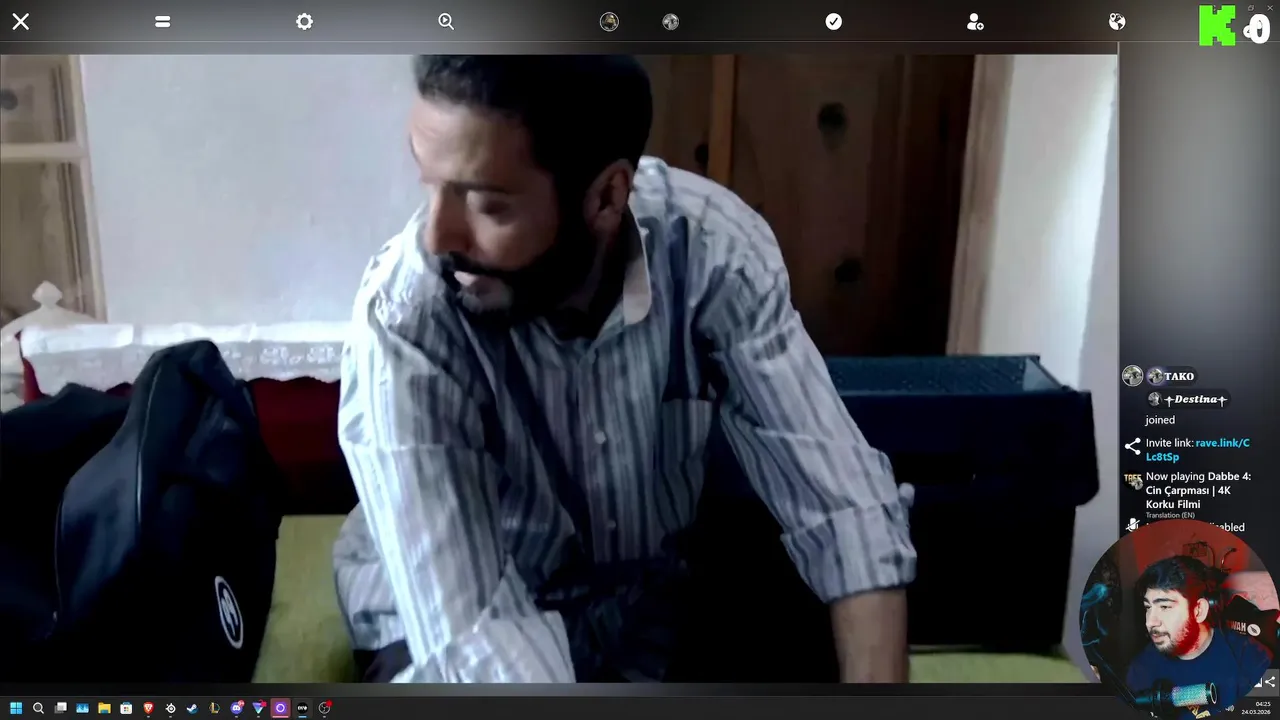This screenshot has height=720, width=1280.
Task: Click the second participant avatar in top bar
Action: 671,21
